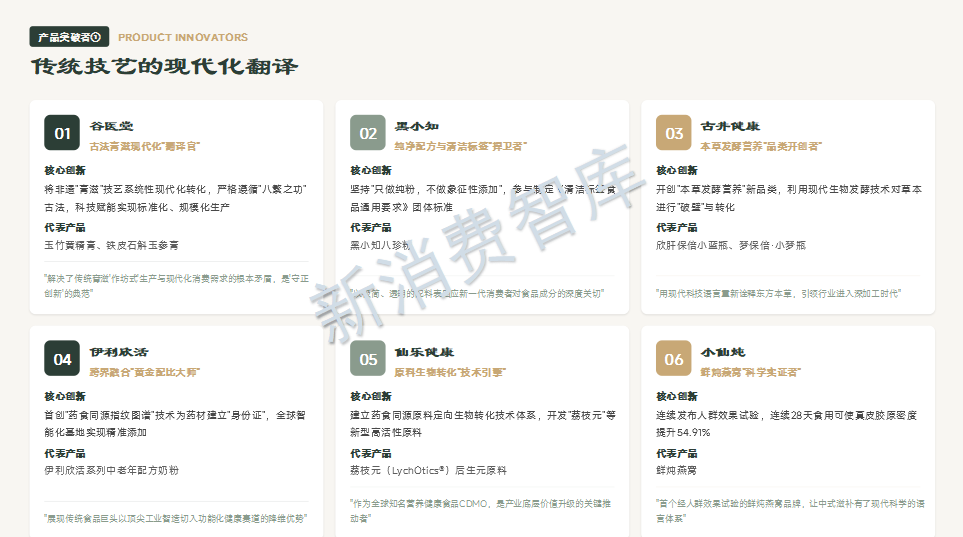Open the 黑小知 card title

(x=416, y=126)
